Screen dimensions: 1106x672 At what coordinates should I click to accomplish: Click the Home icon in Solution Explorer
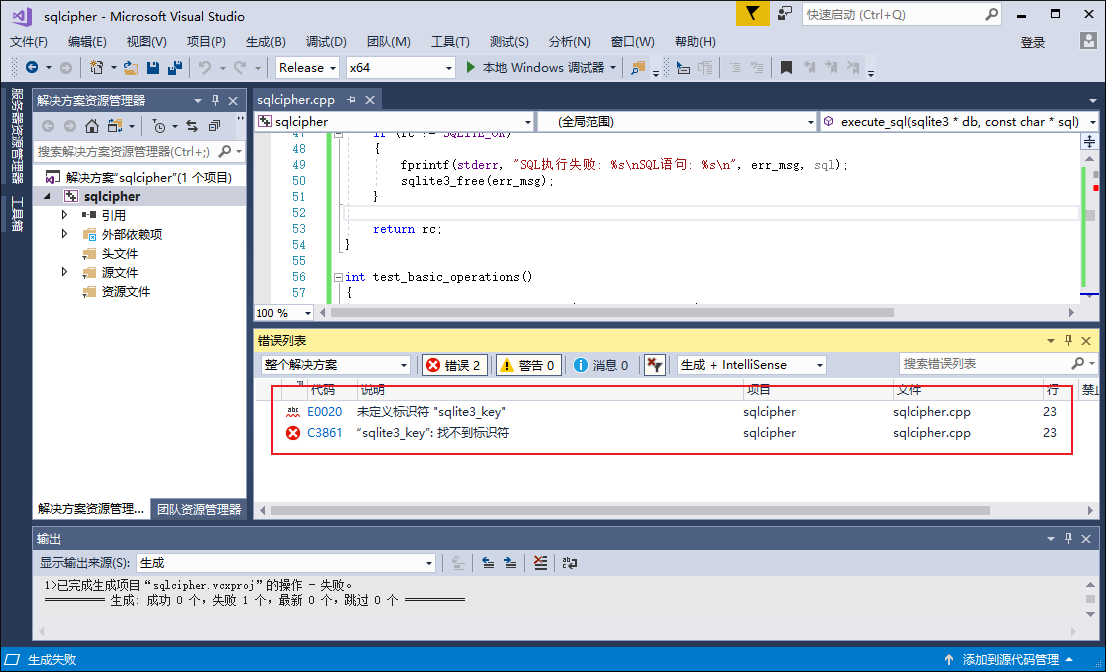(x=92, y=126)
